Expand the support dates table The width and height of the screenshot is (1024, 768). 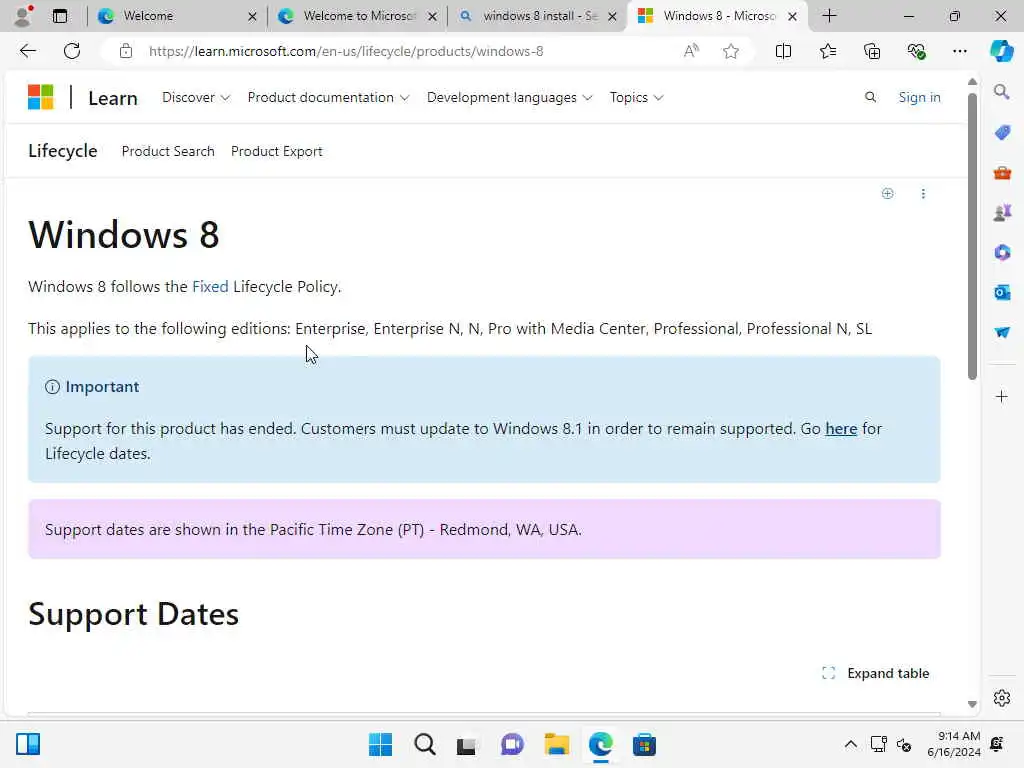click(x=875, y=673)
